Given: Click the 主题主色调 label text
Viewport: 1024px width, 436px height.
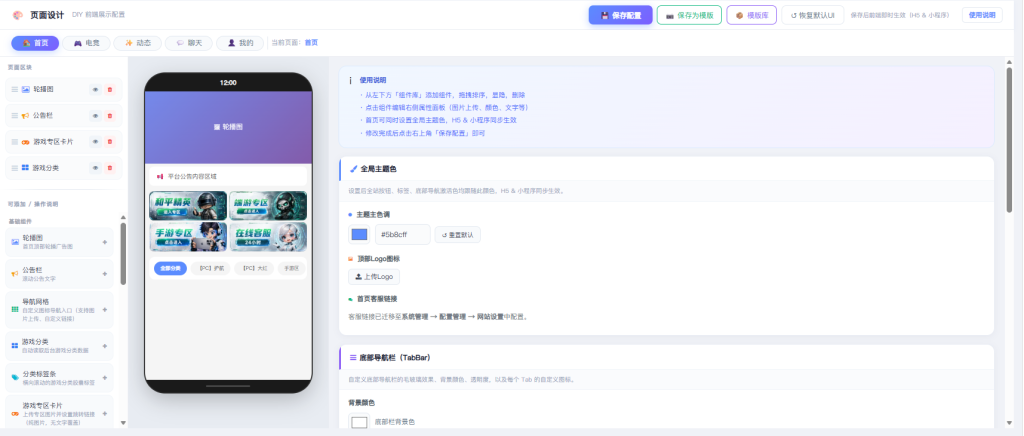Looking at the screenshot, I should point(374,214).
